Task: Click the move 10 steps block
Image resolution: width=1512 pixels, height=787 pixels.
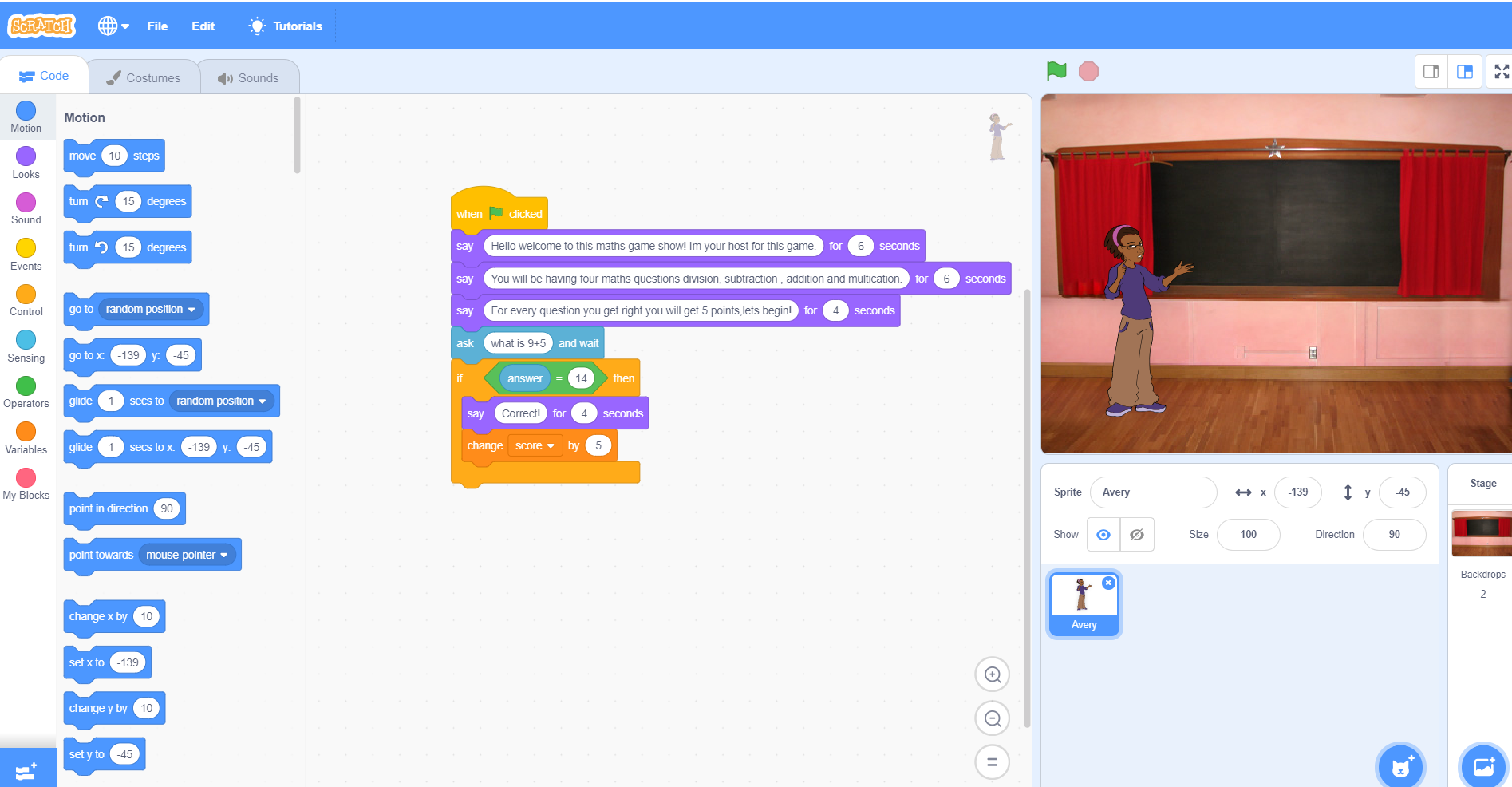Action: pos(113,156)
